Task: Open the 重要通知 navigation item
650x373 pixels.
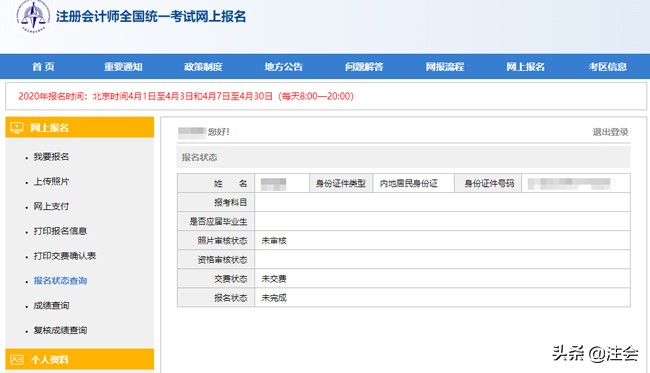Action: point(123,67)
